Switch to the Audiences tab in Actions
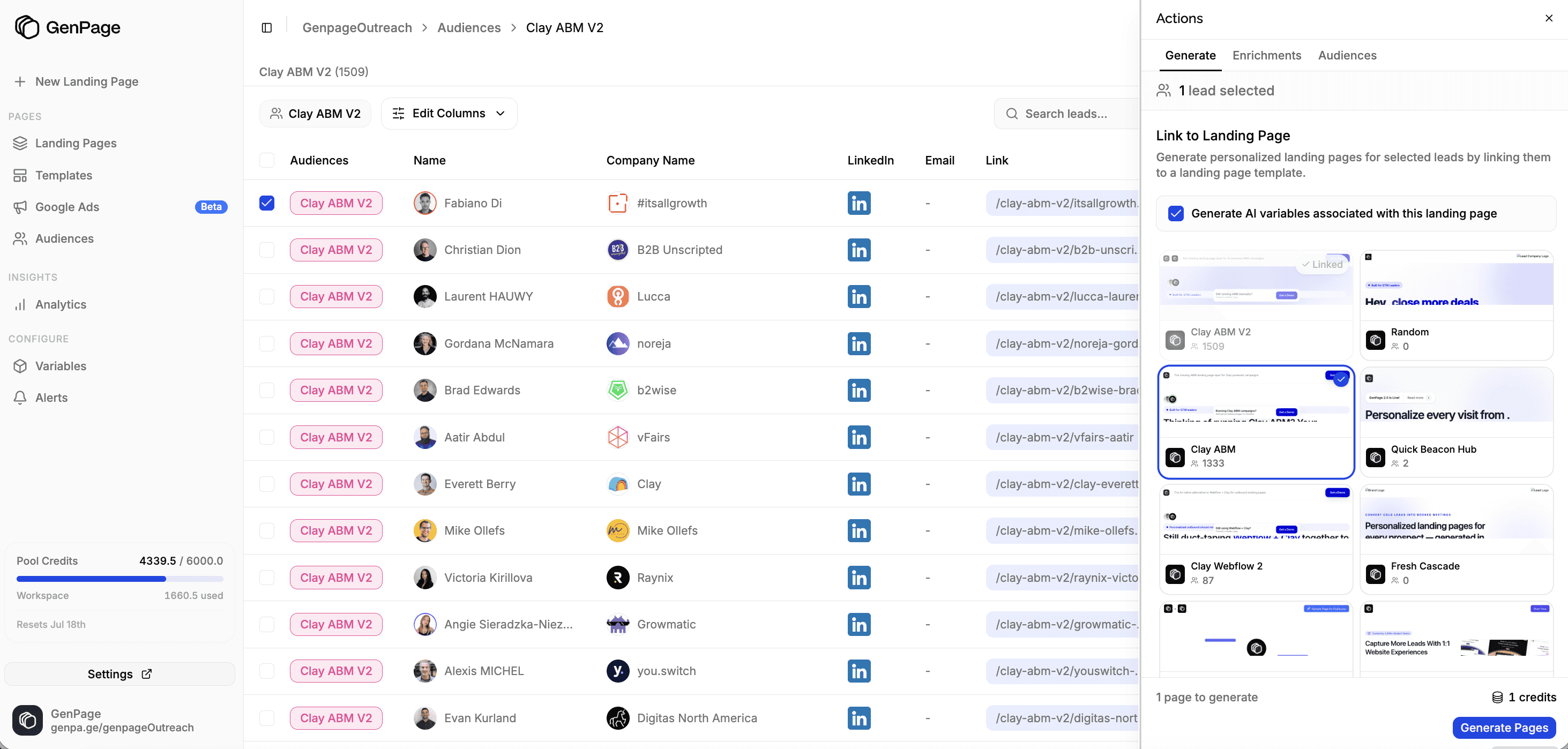This screenshot has width=1568, height=749. (x=1347, y=55)
